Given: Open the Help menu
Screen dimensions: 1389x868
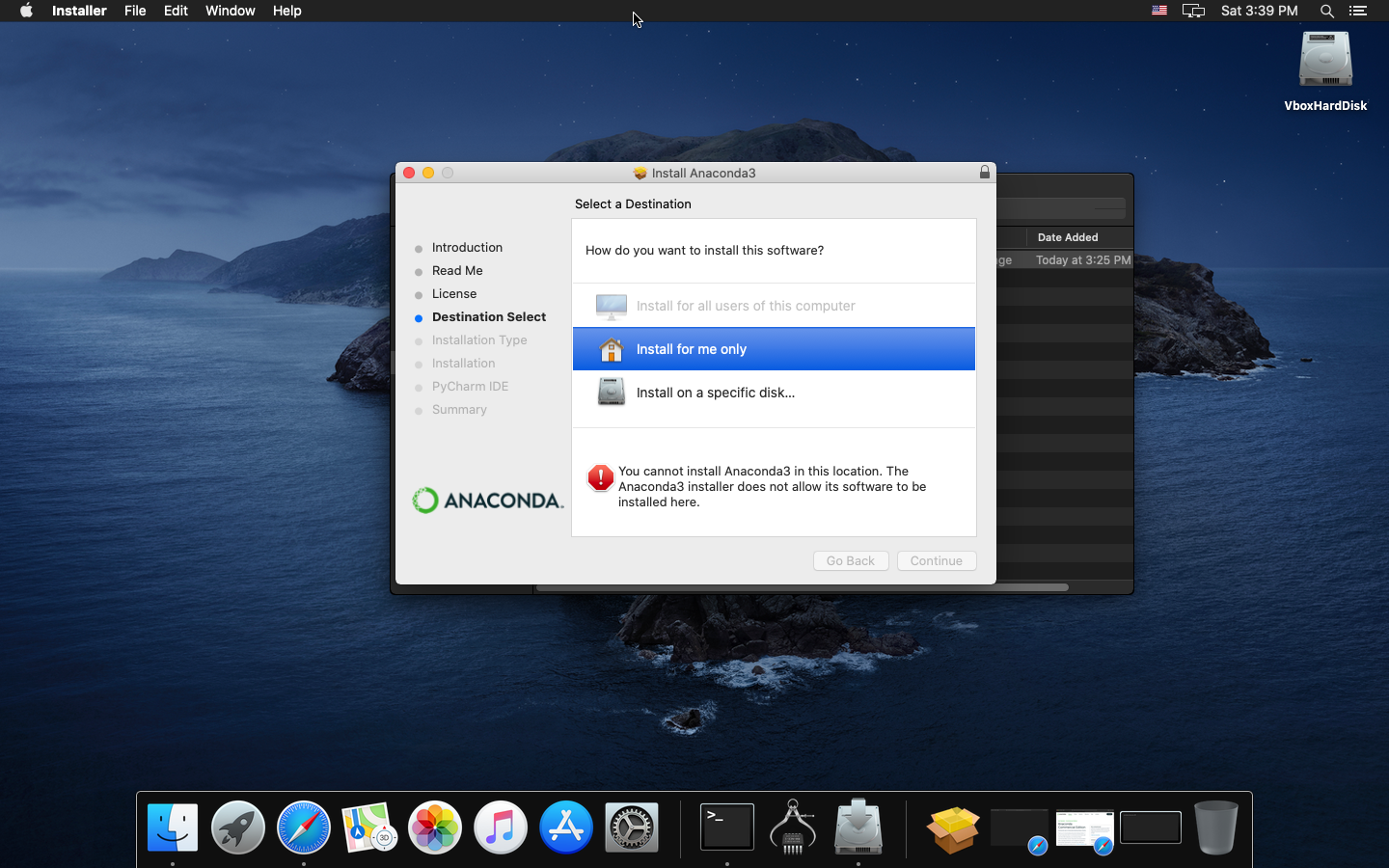Looking at the screenshot, I should pyautogui.click(x=287, y=11).
